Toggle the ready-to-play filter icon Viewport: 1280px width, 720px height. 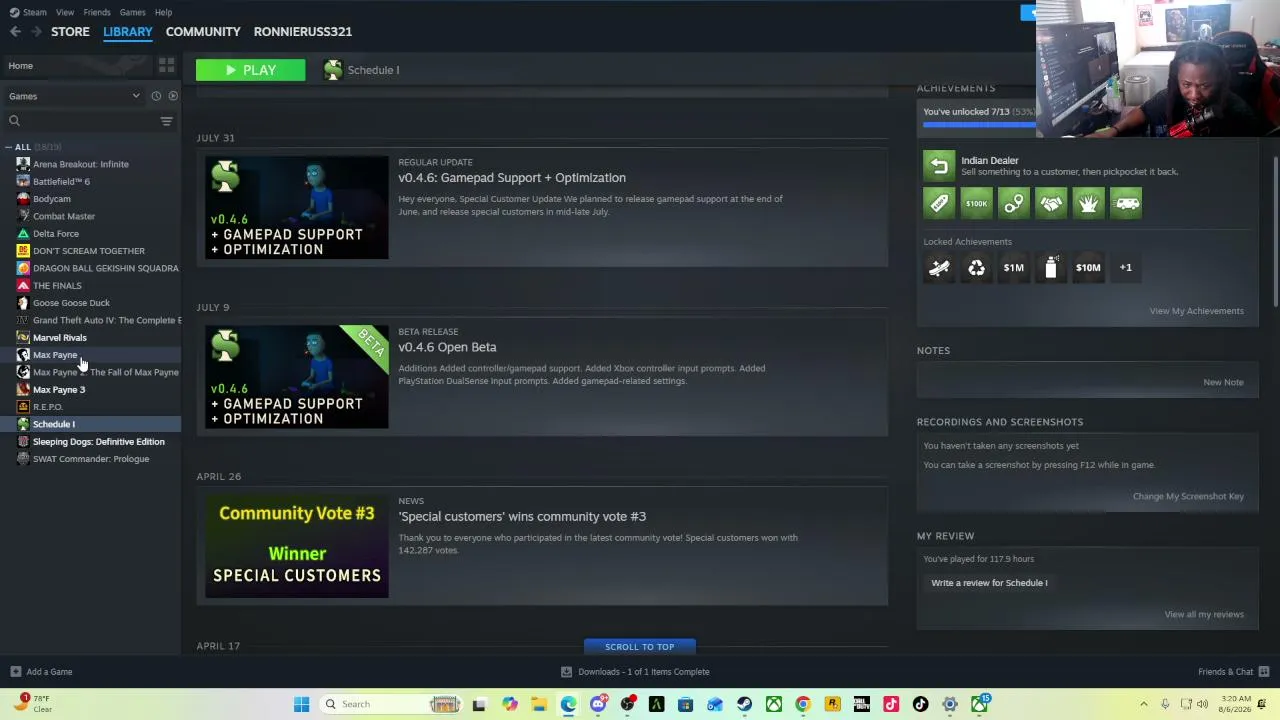pos(173,96)
